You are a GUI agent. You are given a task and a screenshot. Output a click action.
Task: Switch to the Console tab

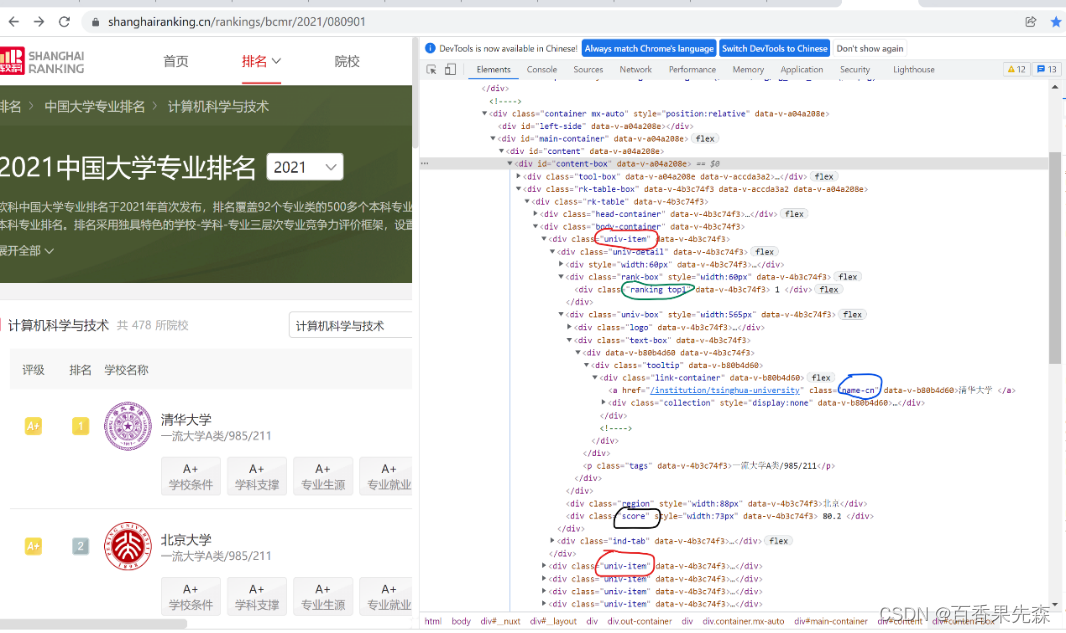(541, 70)
